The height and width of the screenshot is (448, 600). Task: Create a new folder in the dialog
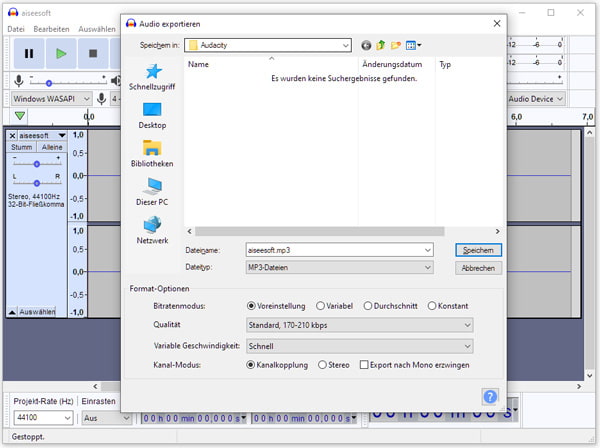click(396, 46)
